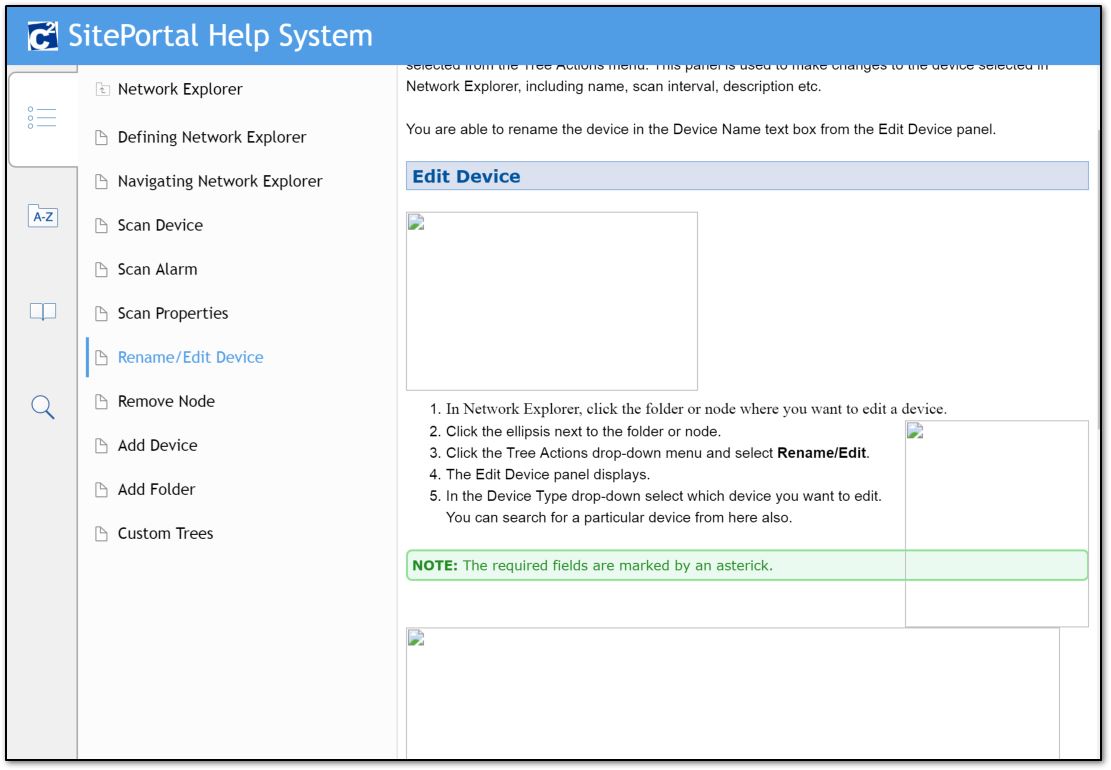The height and width of the screenshot is (770, 1111).
Task: Select the Scan Device topic
Action: click(x=160, y=225)
